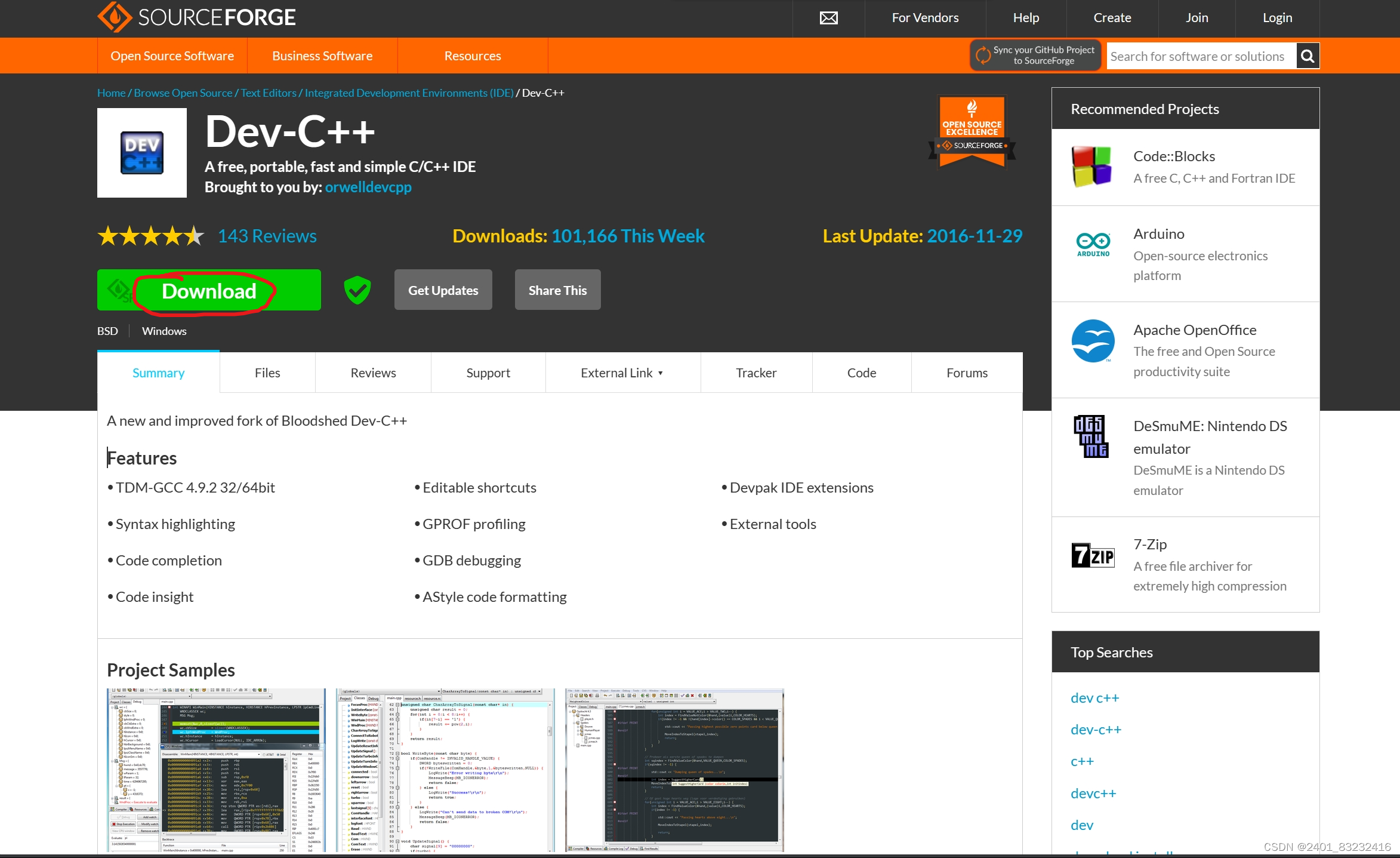Screen dimensions: 1400x858
Task: Click the 'devc++' top search link
Action: coord(1093,794)
